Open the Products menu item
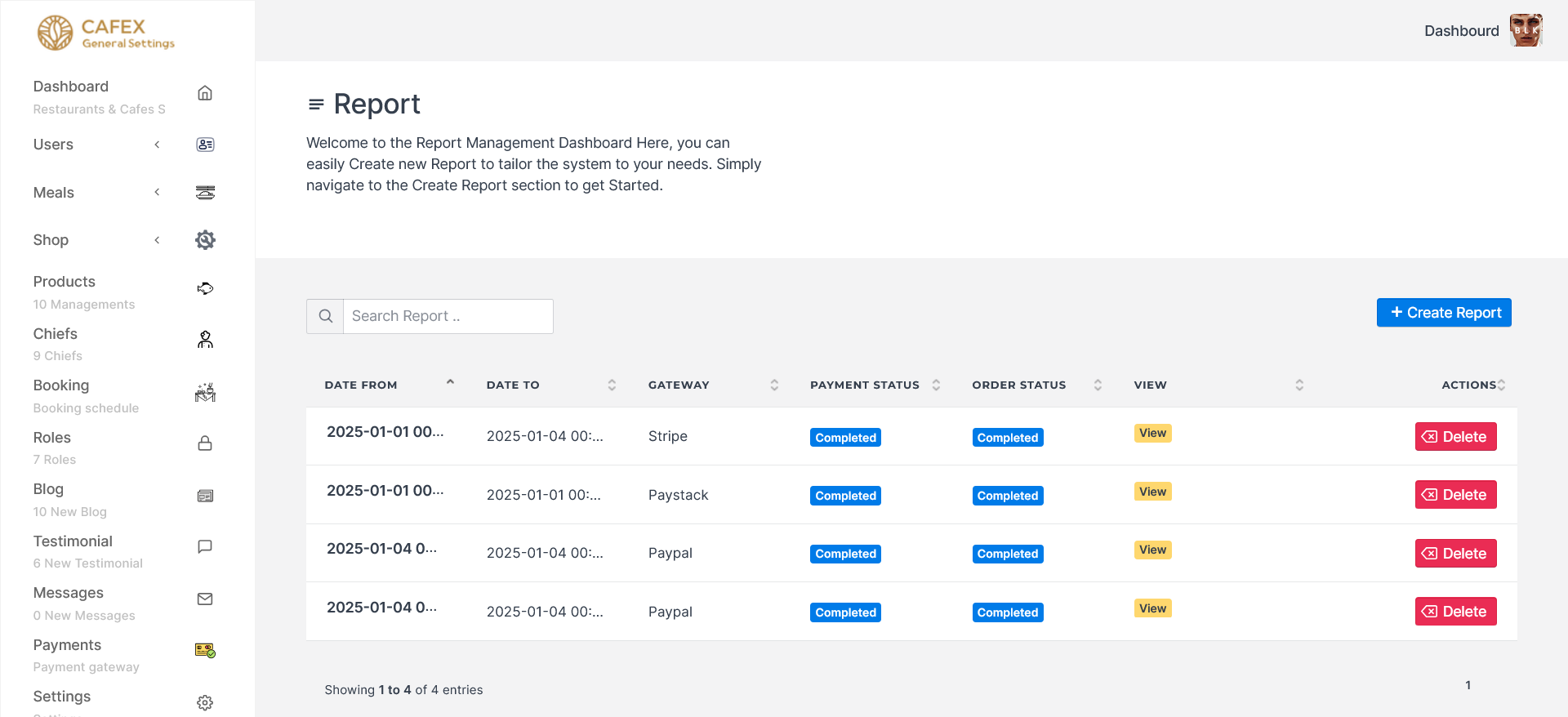 pyautogui.click(x=65, y=282)
